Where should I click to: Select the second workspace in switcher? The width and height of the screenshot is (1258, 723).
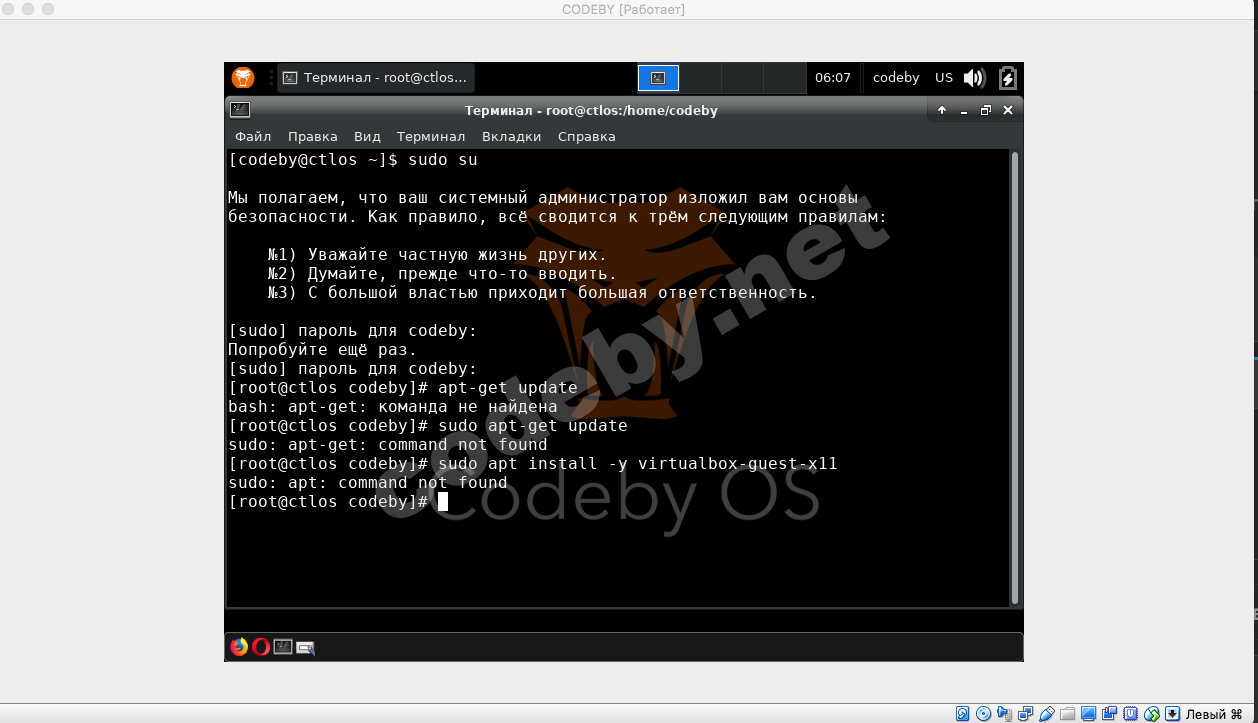(x=700, y=78)
